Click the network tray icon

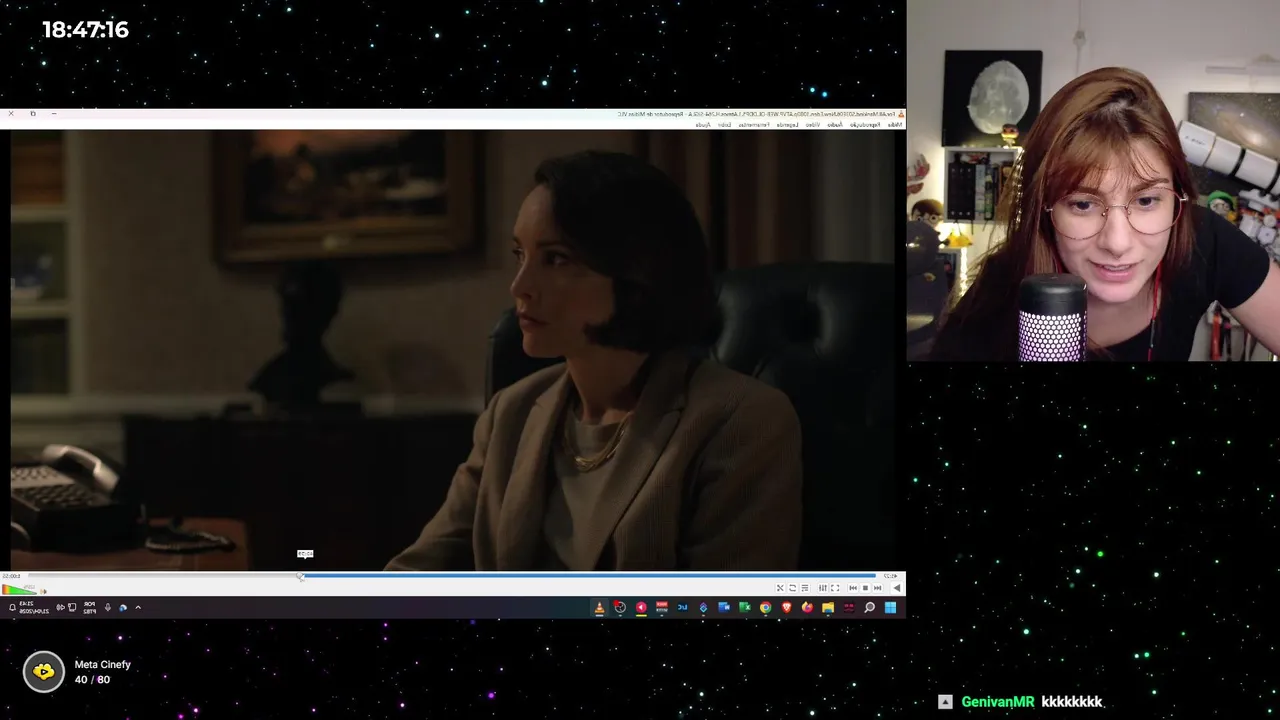[72, 607]
